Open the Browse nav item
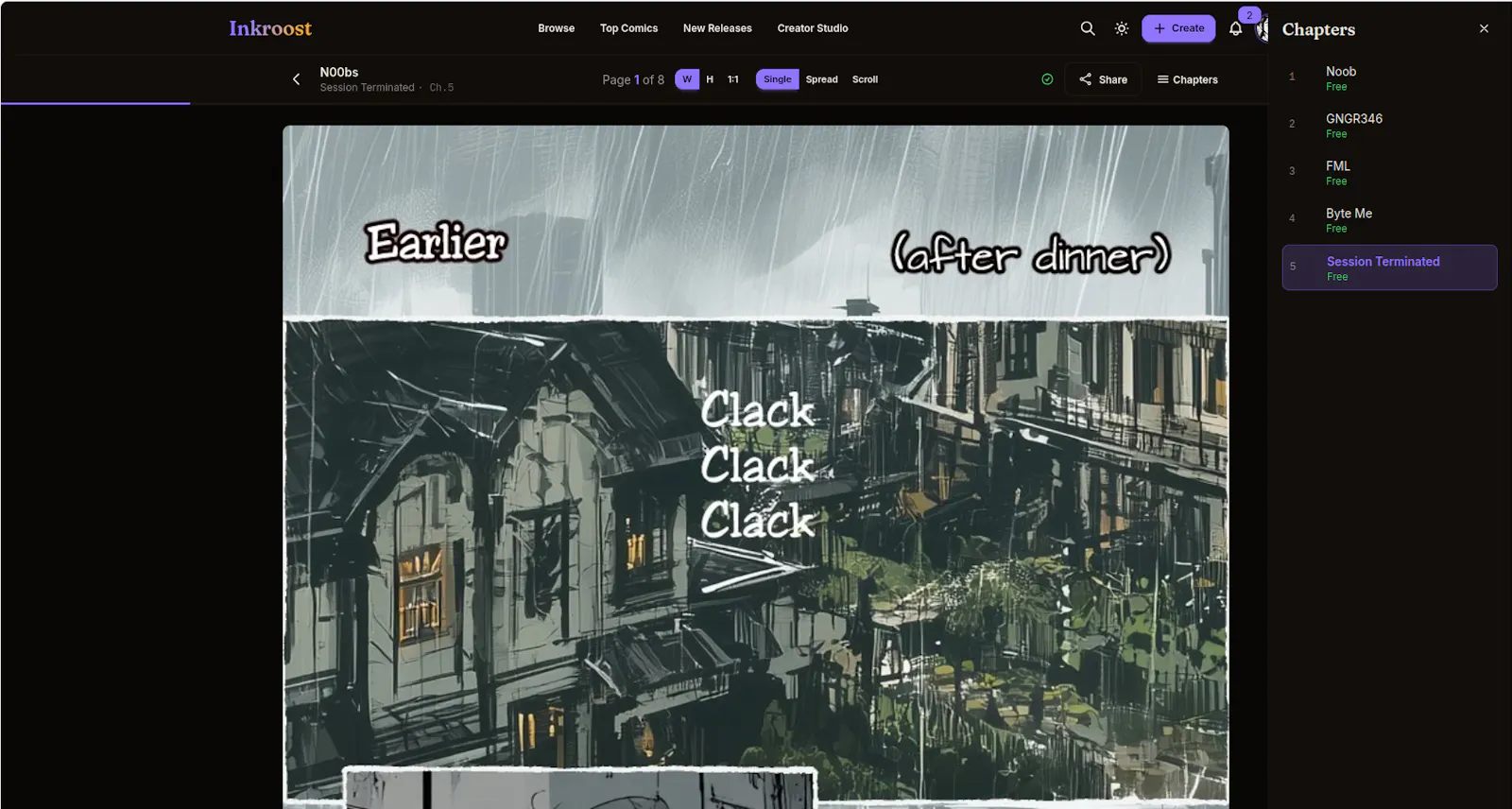Screen dimensions: 1512x809 click(x=556, y=28)
